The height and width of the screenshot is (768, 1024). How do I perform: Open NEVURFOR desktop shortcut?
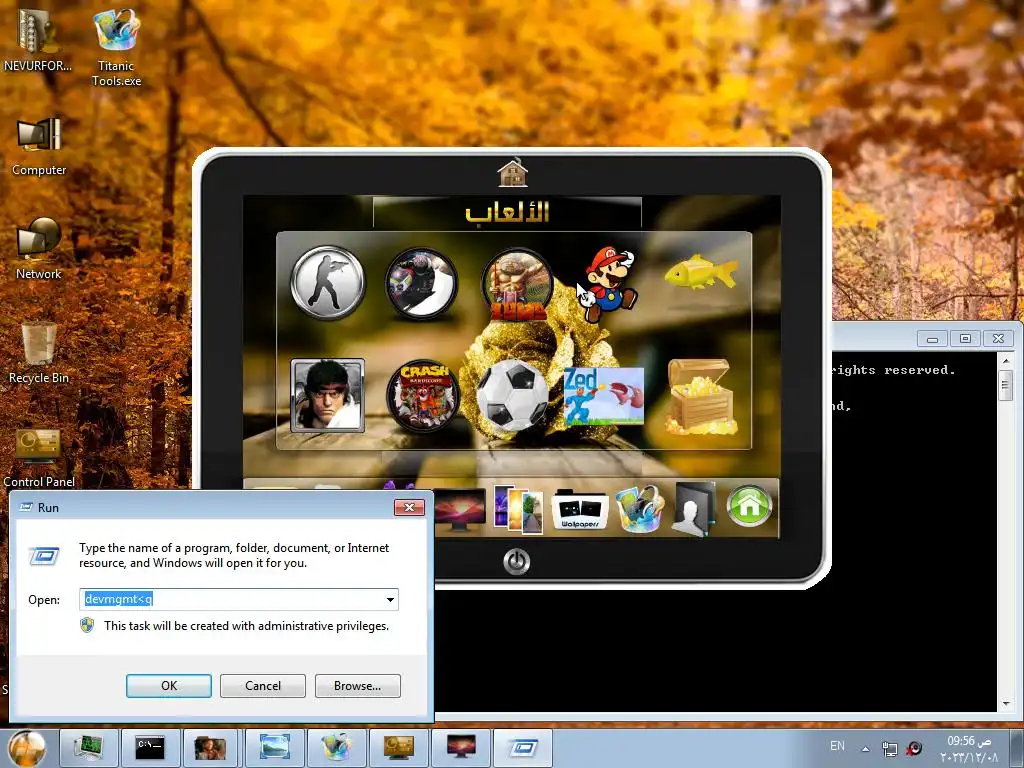pos(38,39)
